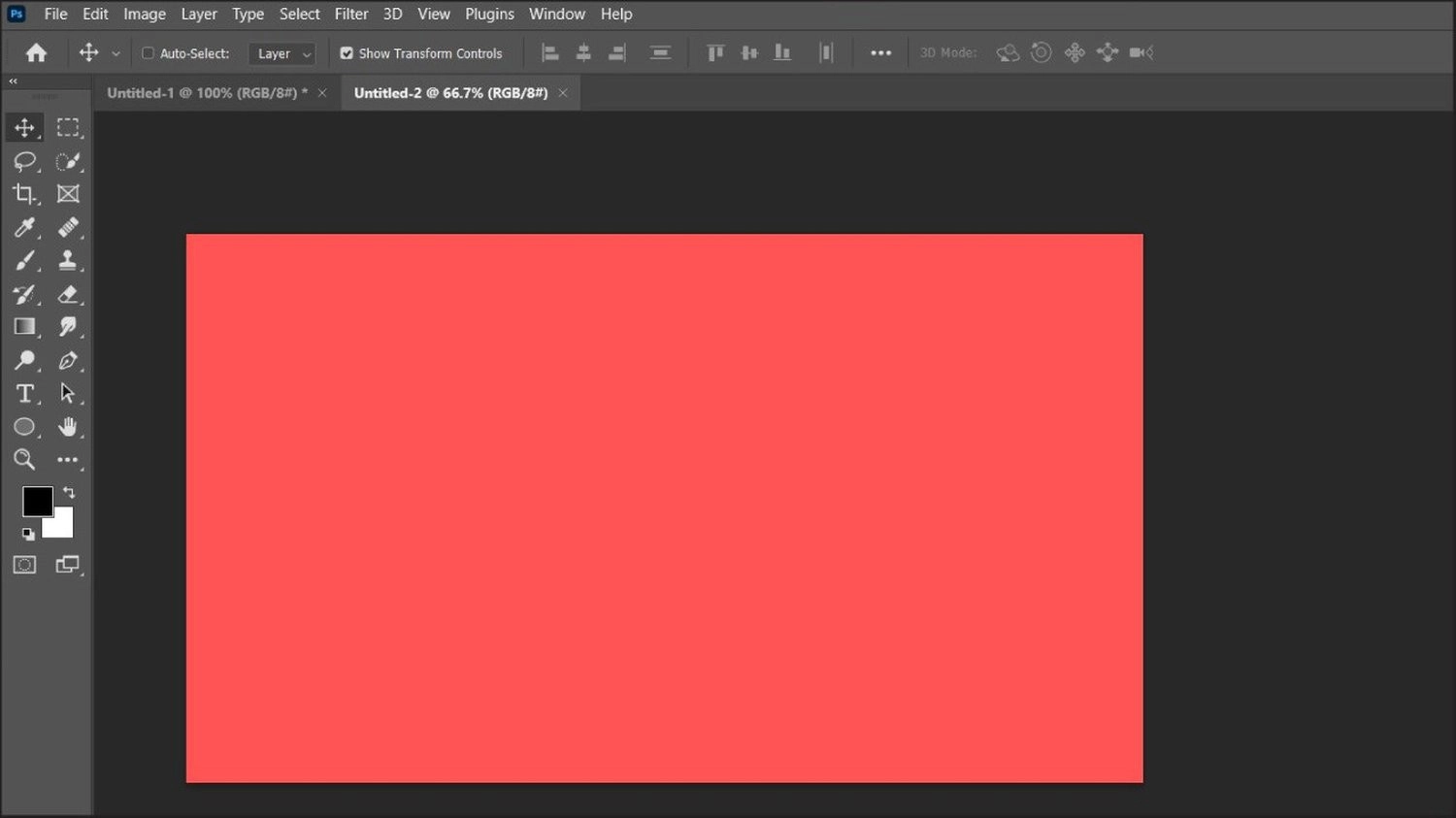This screenshot has width=1456, height=818.
Task: Click the red canvas area
Action: coord(665,508)
